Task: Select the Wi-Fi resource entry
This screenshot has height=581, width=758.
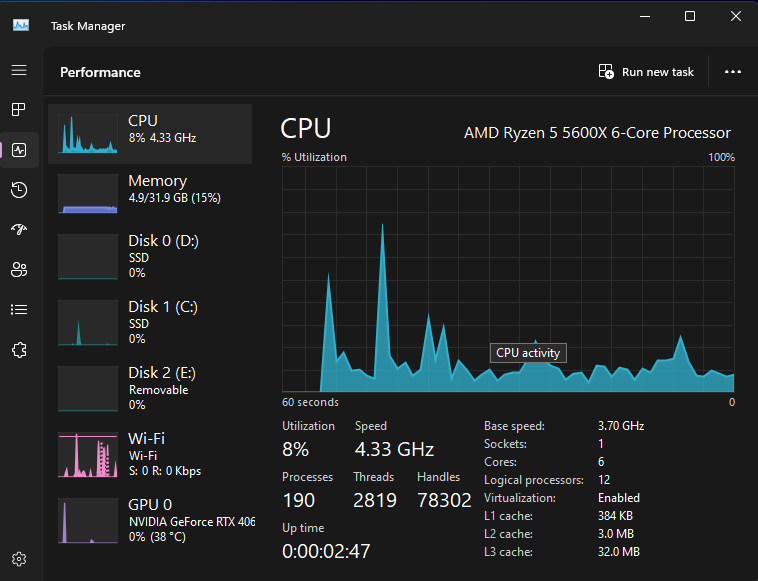Action: [150, 454]
